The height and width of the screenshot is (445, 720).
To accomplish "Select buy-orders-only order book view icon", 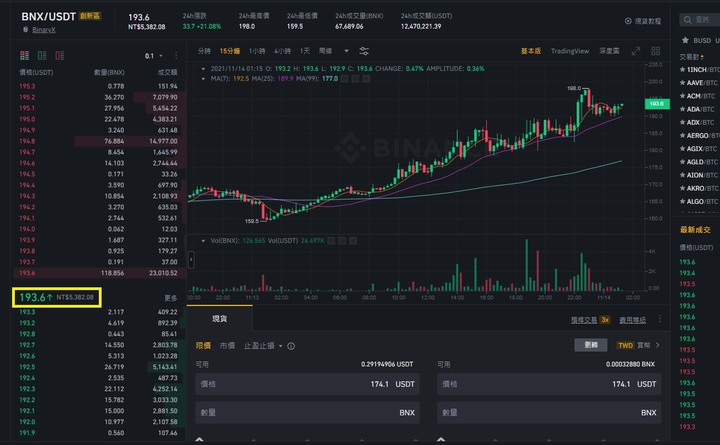I will [x=42, y=56].
